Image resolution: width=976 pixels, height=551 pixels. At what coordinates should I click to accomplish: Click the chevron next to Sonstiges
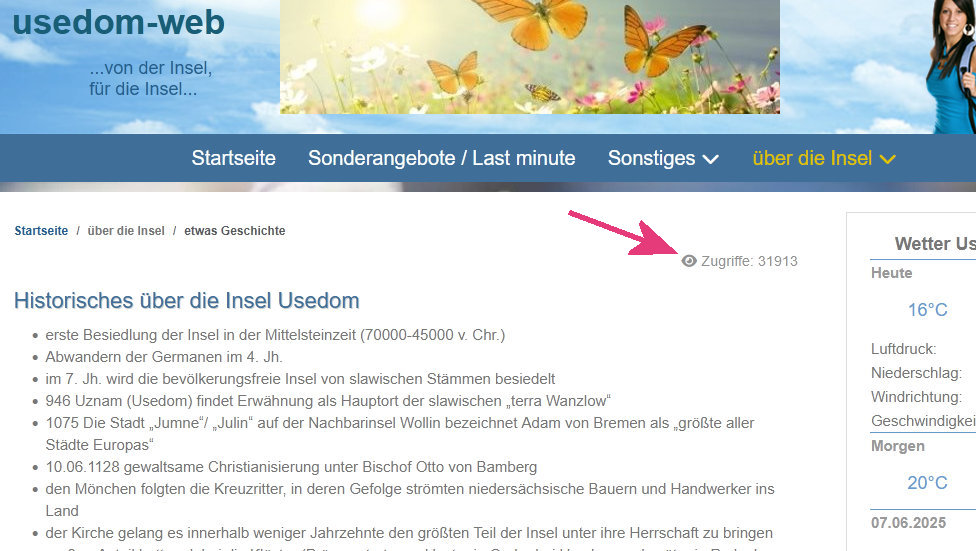point(711,159)
